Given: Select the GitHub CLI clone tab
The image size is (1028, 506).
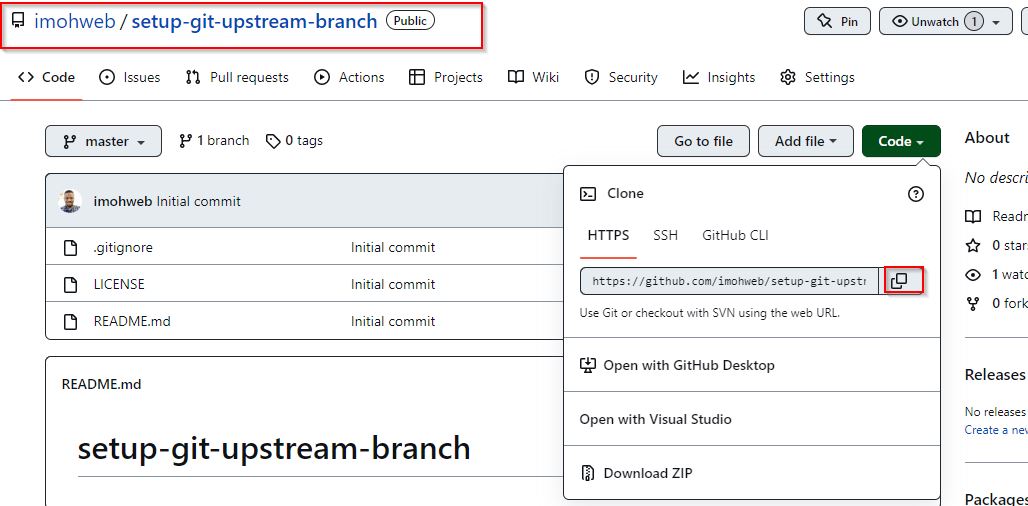Looking at the screenshot, I should 736,235.
